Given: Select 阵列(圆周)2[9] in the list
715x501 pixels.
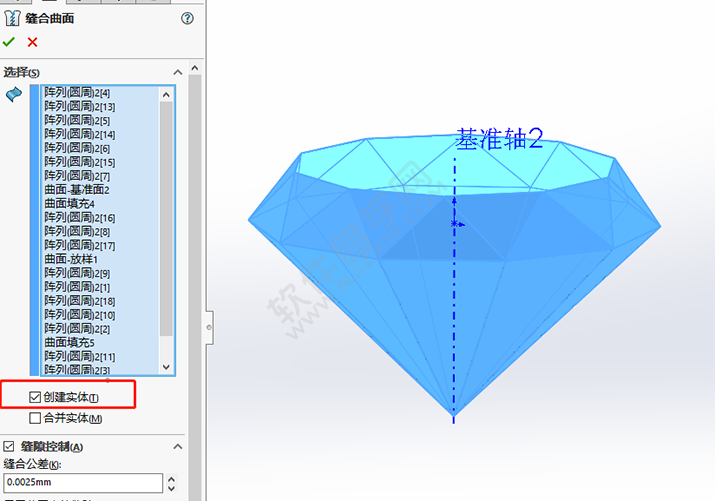Looking at the screenshot, I should tap(77, 273).
